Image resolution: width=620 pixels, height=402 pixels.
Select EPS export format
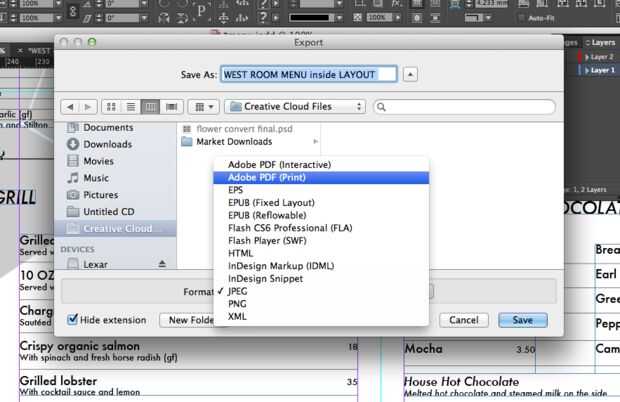321,190
